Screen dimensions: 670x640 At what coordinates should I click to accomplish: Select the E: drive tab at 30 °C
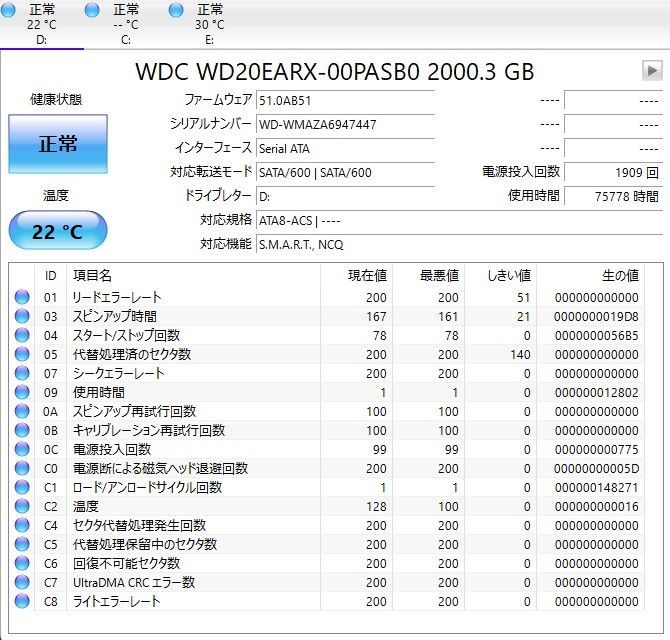click(x=209, y=24)
